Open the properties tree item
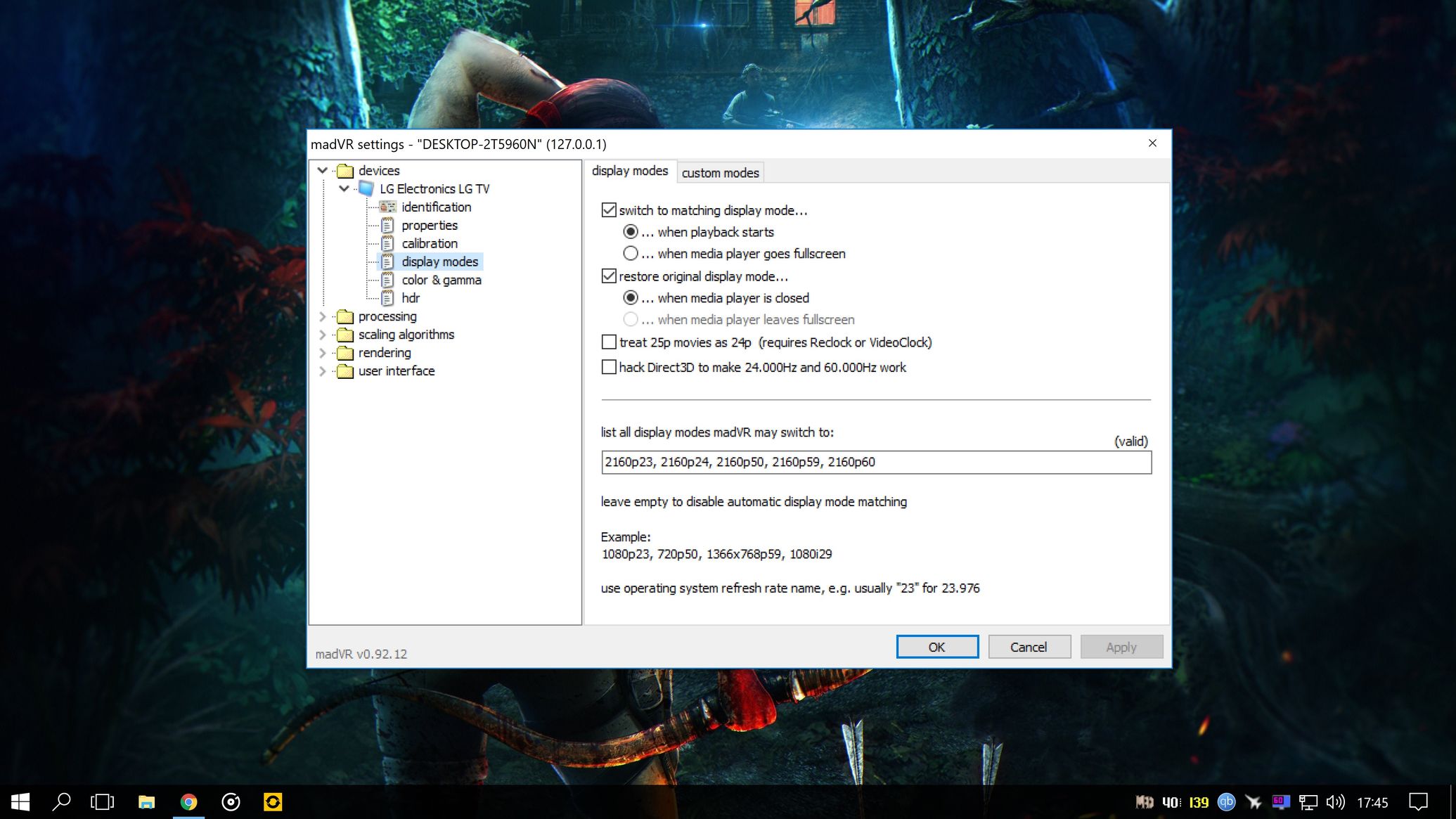 (430, 225)
